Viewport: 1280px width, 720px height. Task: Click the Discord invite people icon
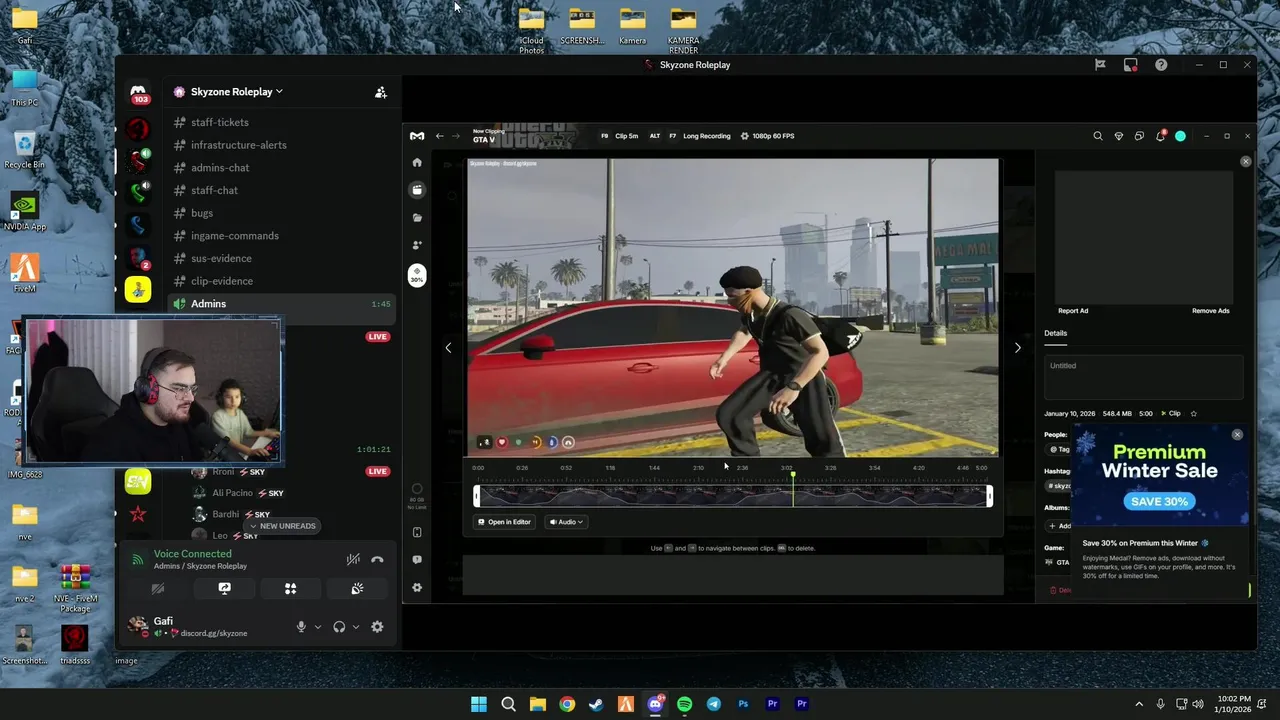381,92
